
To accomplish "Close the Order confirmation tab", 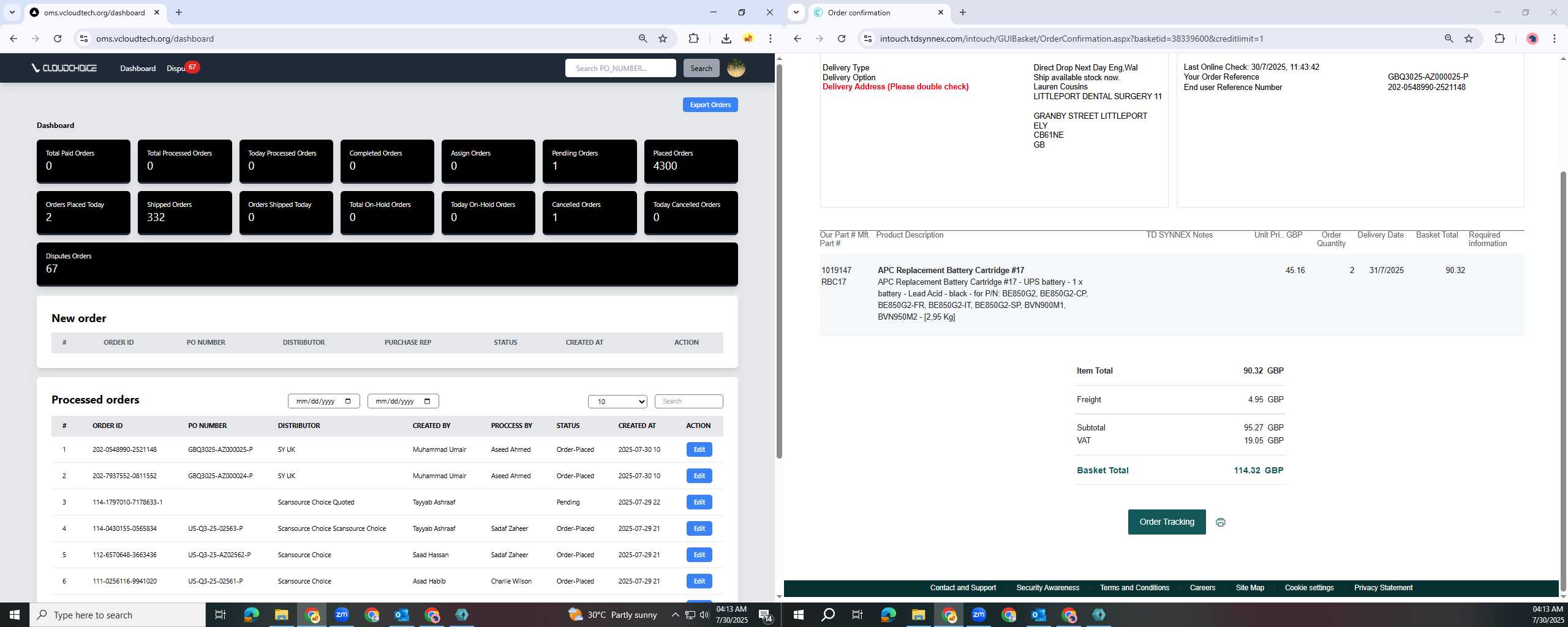I will coord(941,12).
